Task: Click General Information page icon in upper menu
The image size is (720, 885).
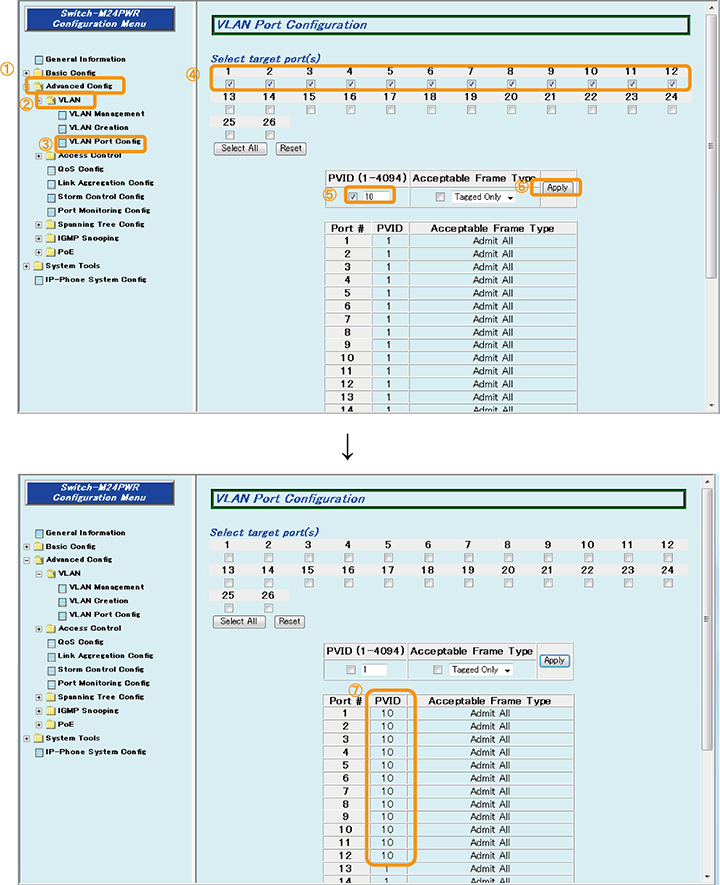Action: (39, 59)
